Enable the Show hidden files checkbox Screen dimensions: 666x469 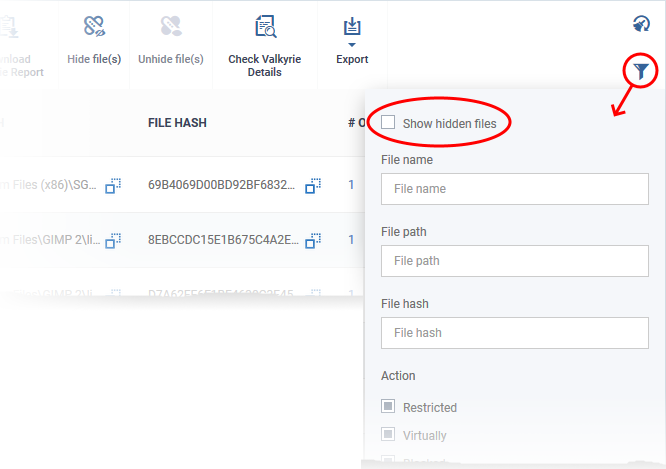[388, 122]
